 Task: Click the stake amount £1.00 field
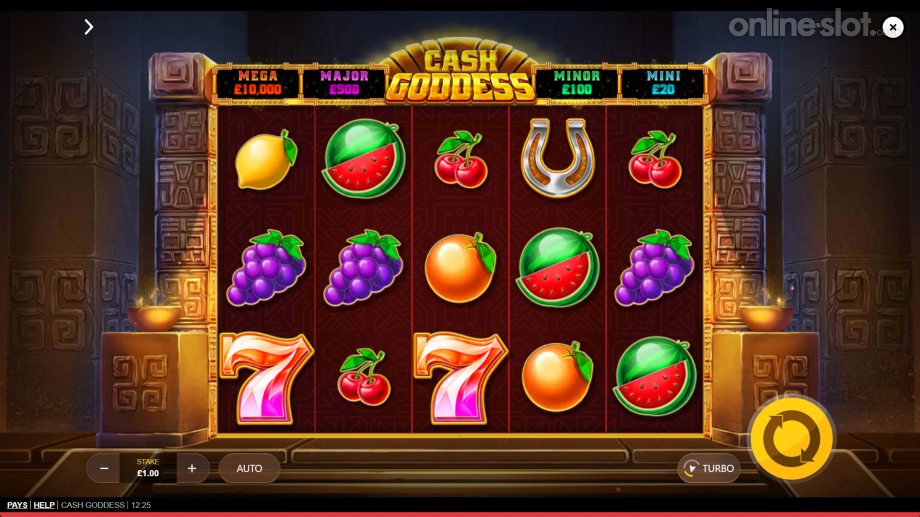(148, 468)
